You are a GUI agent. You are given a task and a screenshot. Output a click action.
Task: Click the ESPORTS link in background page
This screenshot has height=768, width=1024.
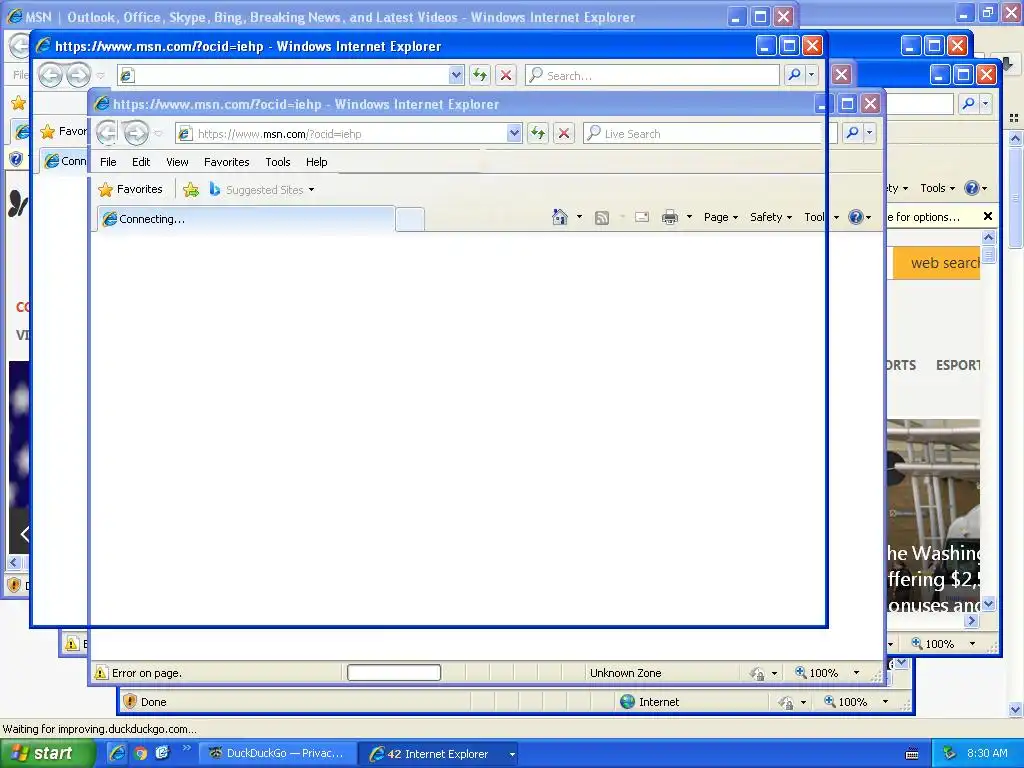(958, 365)
